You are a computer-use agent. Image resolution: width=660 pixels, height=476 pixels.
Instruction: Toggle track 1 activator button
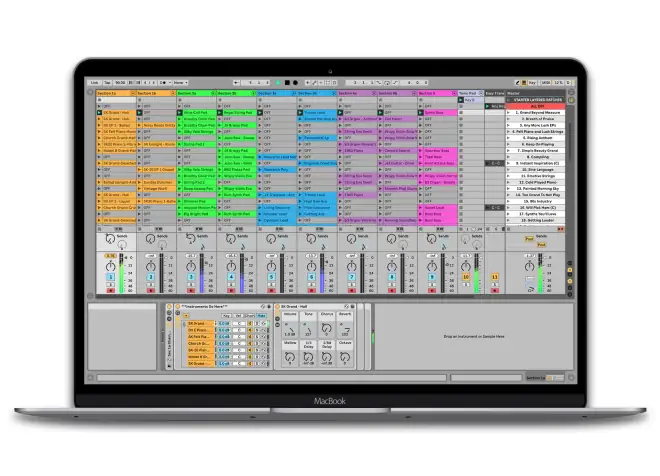click(111, 277)
